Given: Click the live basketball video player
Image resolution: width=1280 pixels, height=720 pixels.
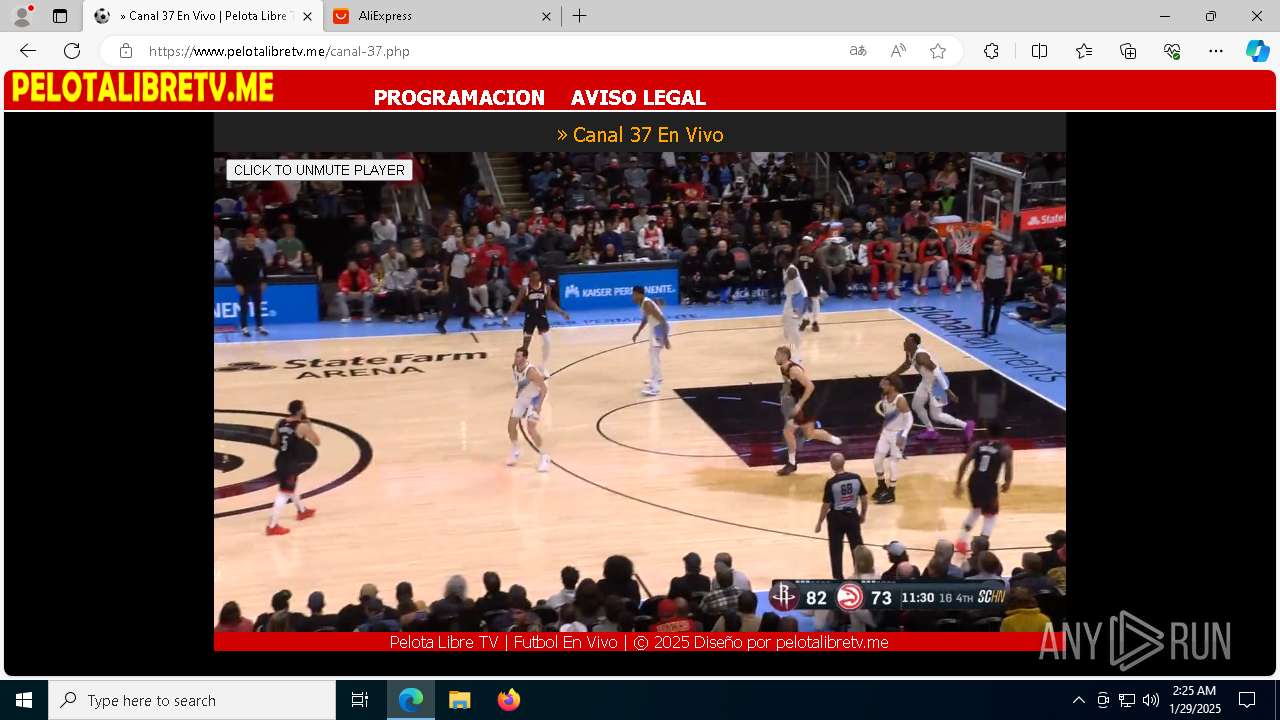Looking at the screenshot, I should [x=640, y=392].
